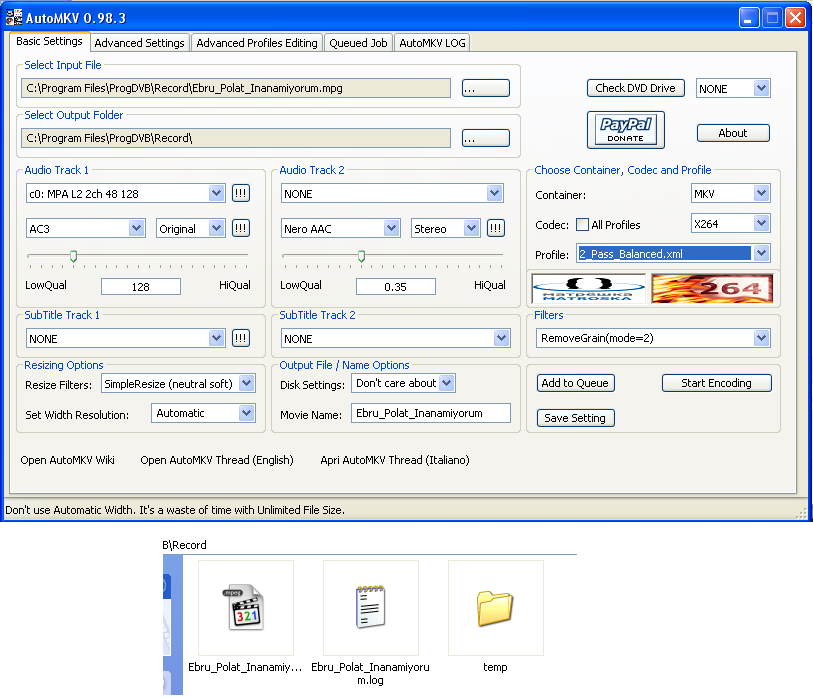Click the Save Setting button

point(576,418)
